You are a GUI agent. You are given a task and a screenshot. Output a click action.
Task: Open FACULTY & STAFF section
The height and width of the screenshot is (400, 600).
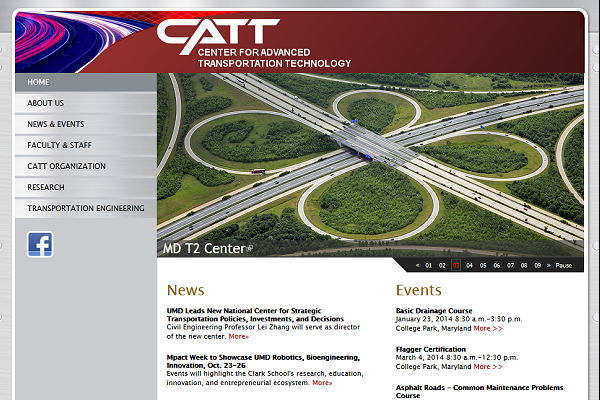[x=86, y=145]
